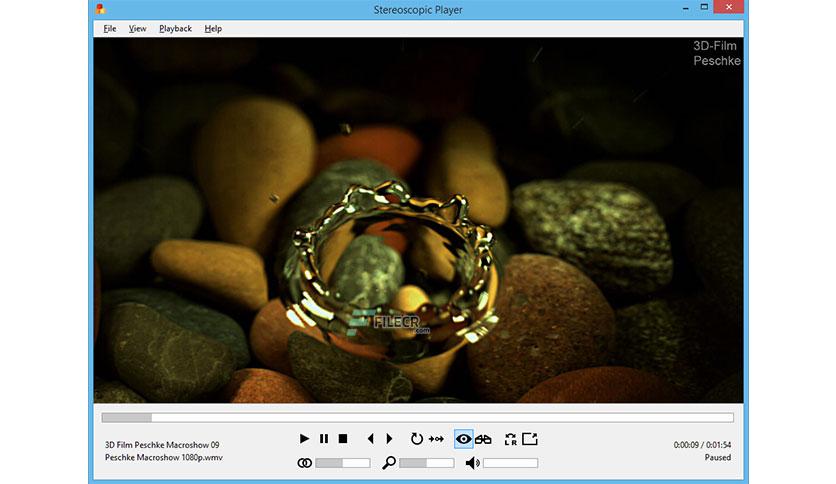The width and height of the screenshot is (836, 484).
Task: Adjust the parallax slider
Action: click(342, 463)
